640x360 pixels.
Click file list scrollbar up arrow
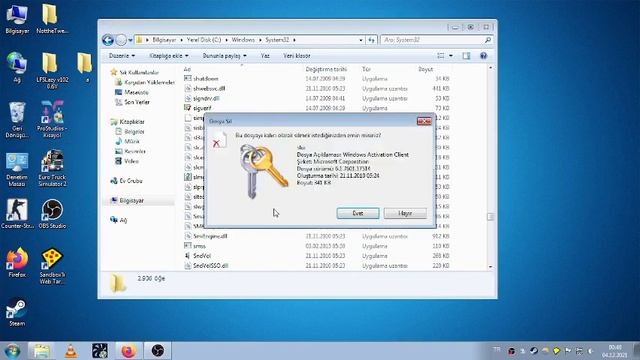pyautogui.click(x=490, y=68)
